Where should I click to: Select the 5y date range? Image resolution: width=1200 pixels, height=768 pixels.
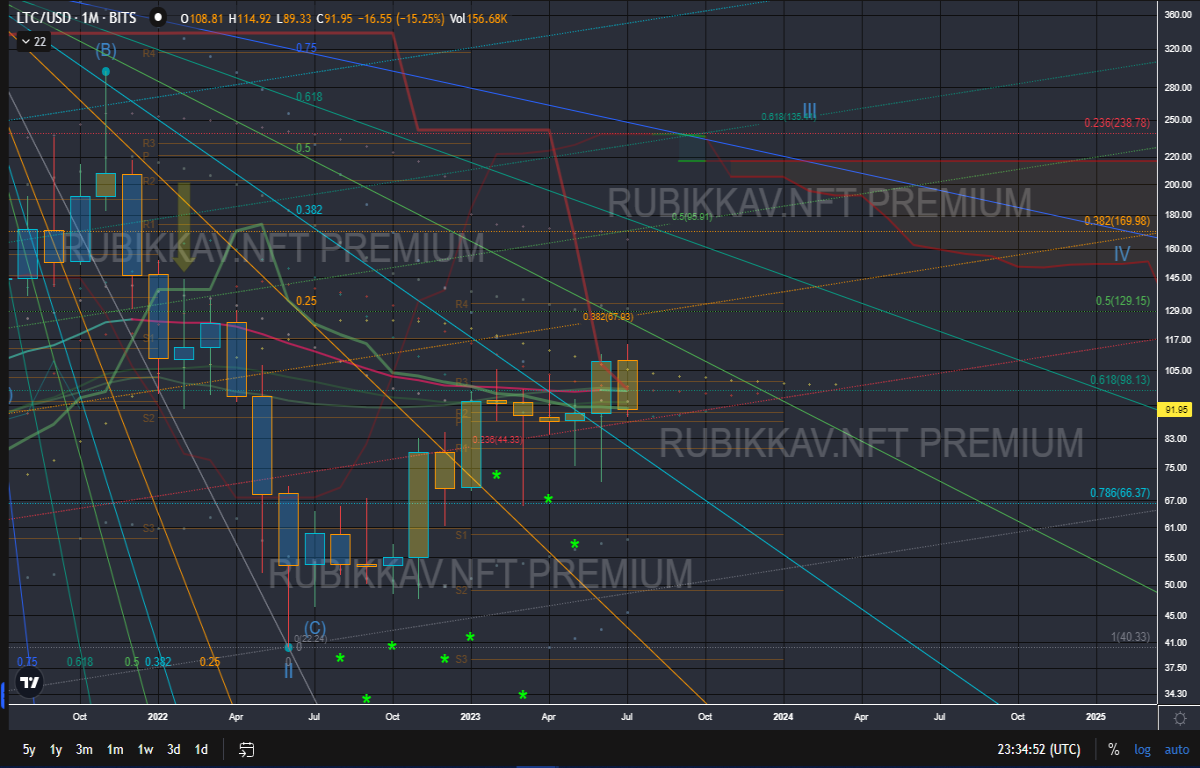pyautogui.click(x=29, y=749)
